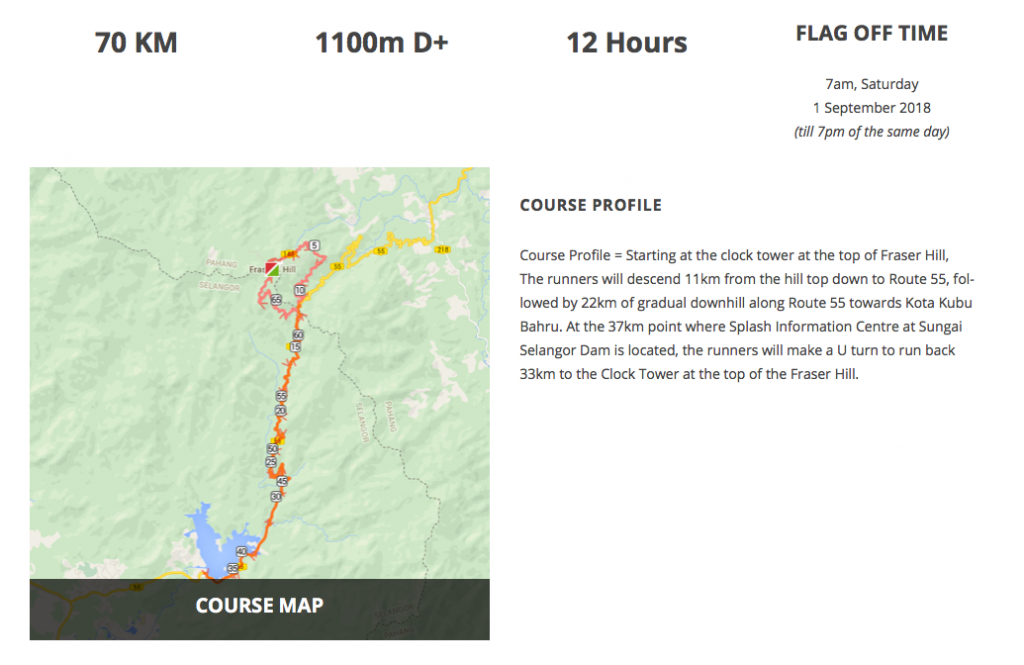Open the course map thumbnail image

[x=259, y=403]
